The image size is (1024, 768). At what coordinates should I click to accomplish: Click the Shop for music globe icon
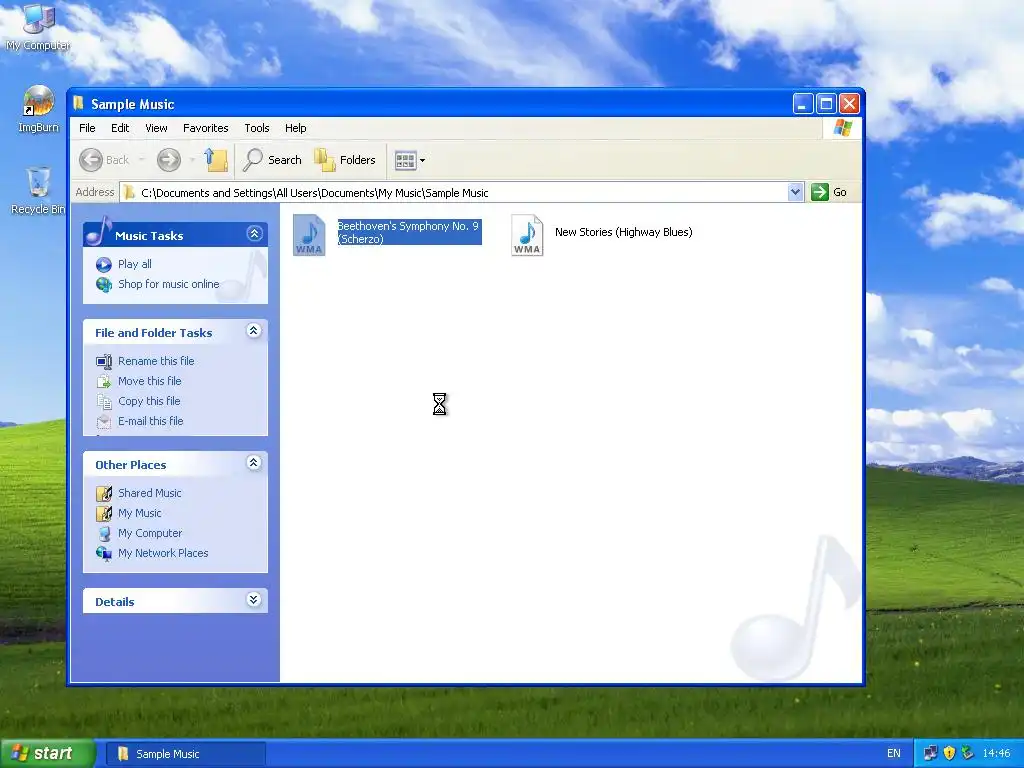pos(104,285)
